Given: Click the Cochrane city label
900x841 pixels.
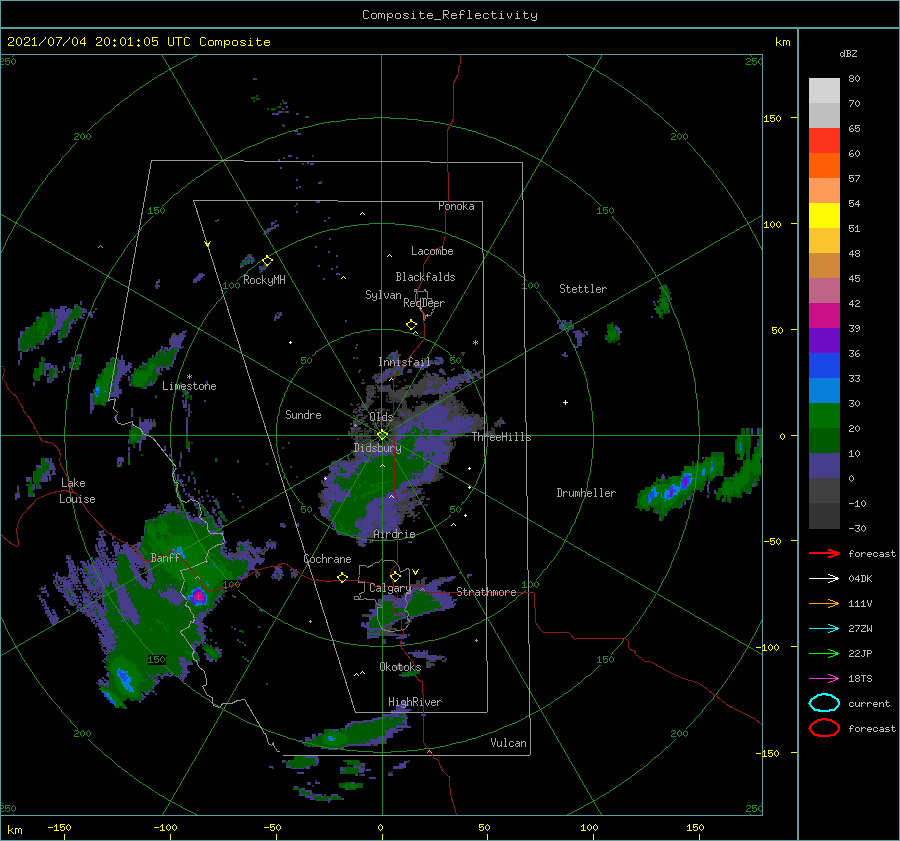Looking at the screenshot, I should [327, 559].
